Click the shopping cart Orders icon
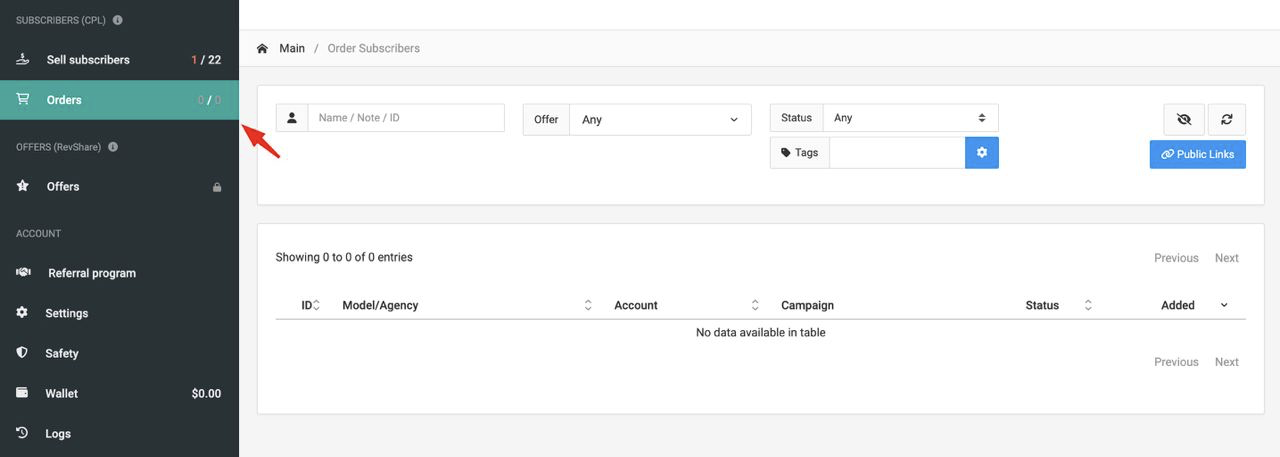This screenshot has height=457, width=1280. pos(22,100)
